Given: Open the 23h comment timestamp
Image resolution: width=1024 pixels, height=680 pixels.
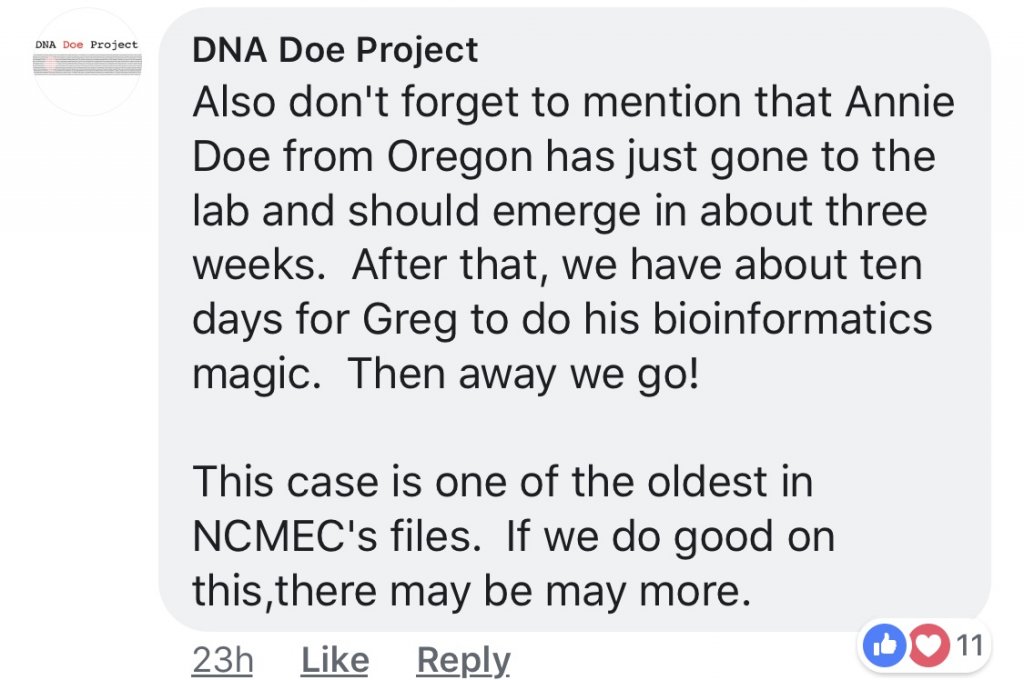Looking at the screenshot, I should (221, 659).
